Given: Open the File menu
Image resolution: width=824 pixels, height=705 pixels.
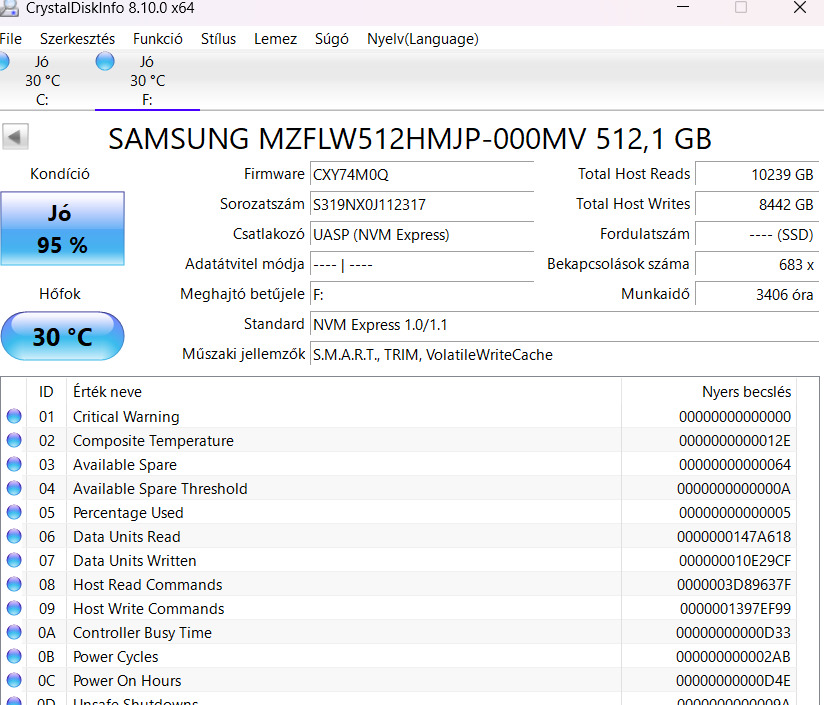Looking at the screenshot, I should 11,39.
